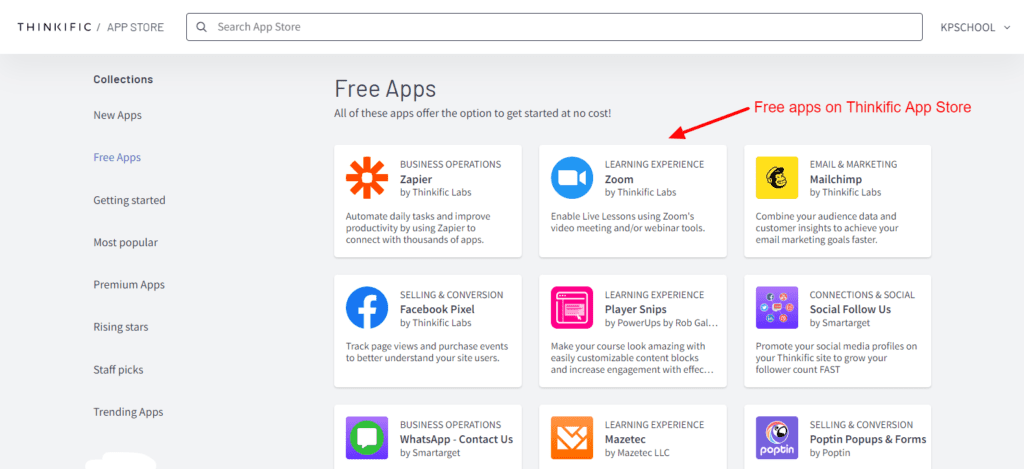This screenshot has height=469, width=1024.
Task: Click 'Promote your social media profiles' description
Action: click(x=837, y=357)
